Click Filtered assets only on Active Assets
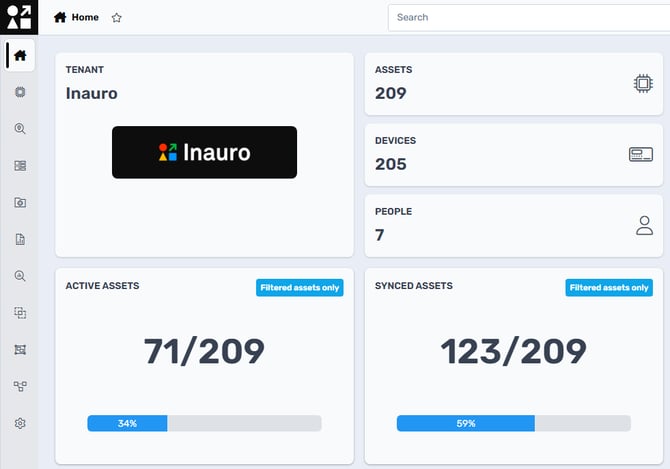 [300, 287]
